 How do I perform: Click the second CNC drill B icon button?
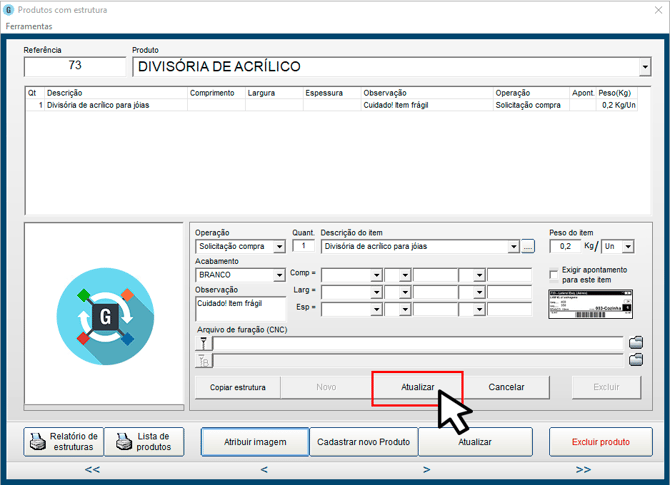[x=204, y=361]
